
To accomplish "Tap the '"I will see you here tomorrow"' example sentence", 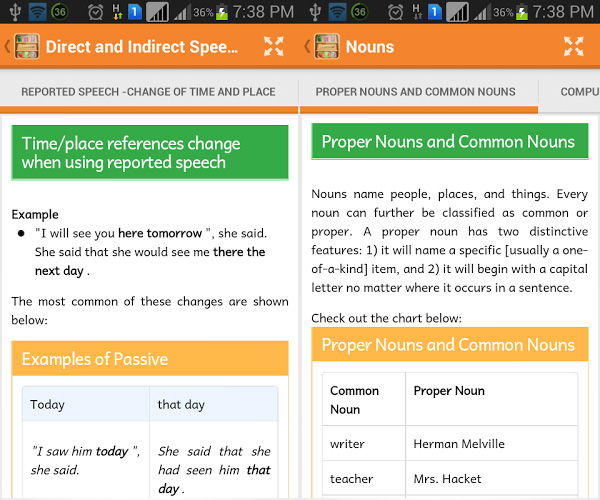I will [151, 233].
